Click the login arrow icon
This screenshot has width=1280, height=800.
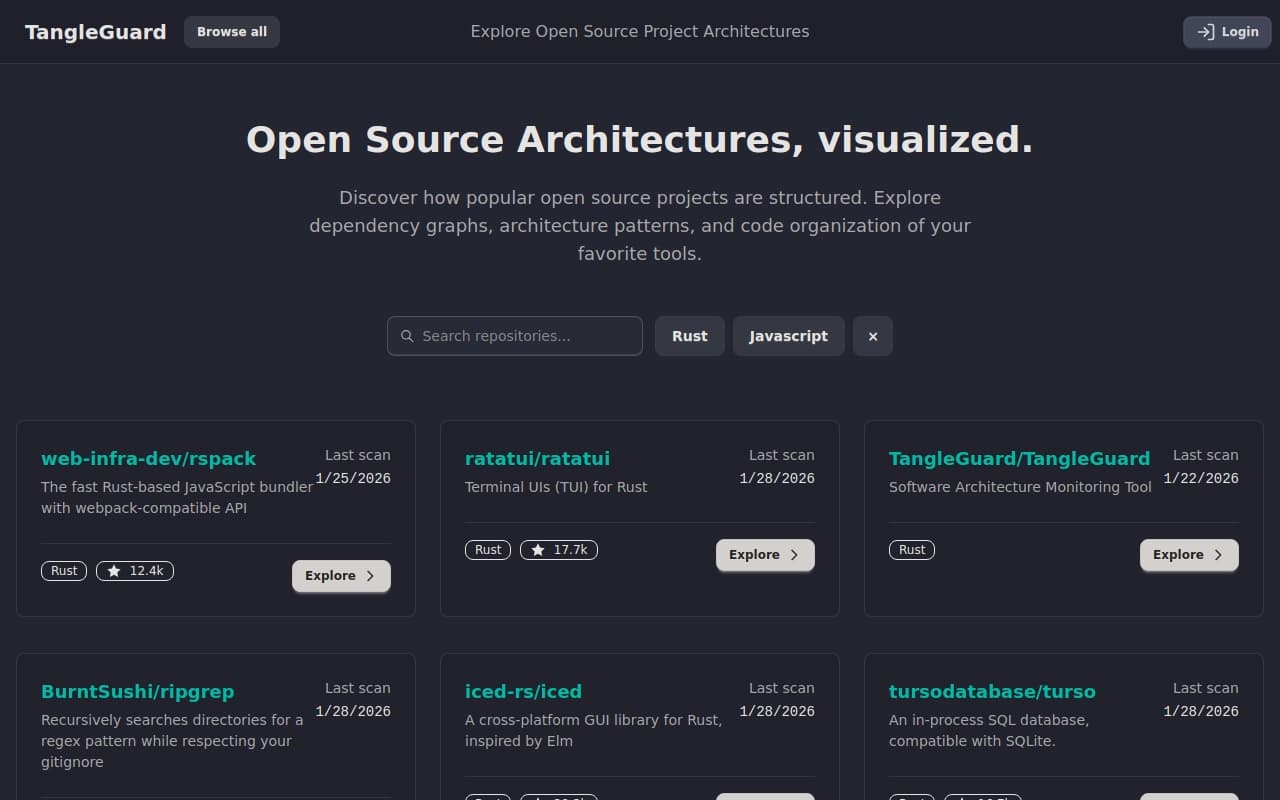click(1206, 32)
